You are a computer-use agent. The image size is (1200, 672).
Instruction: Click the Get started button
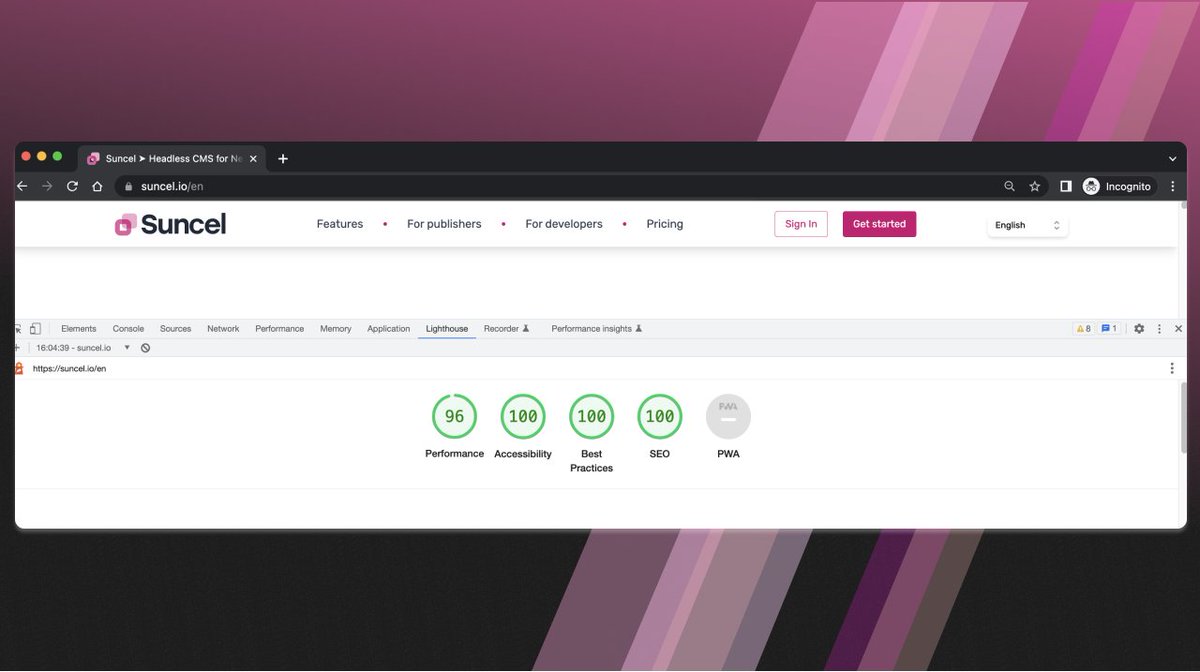[879, 224]
